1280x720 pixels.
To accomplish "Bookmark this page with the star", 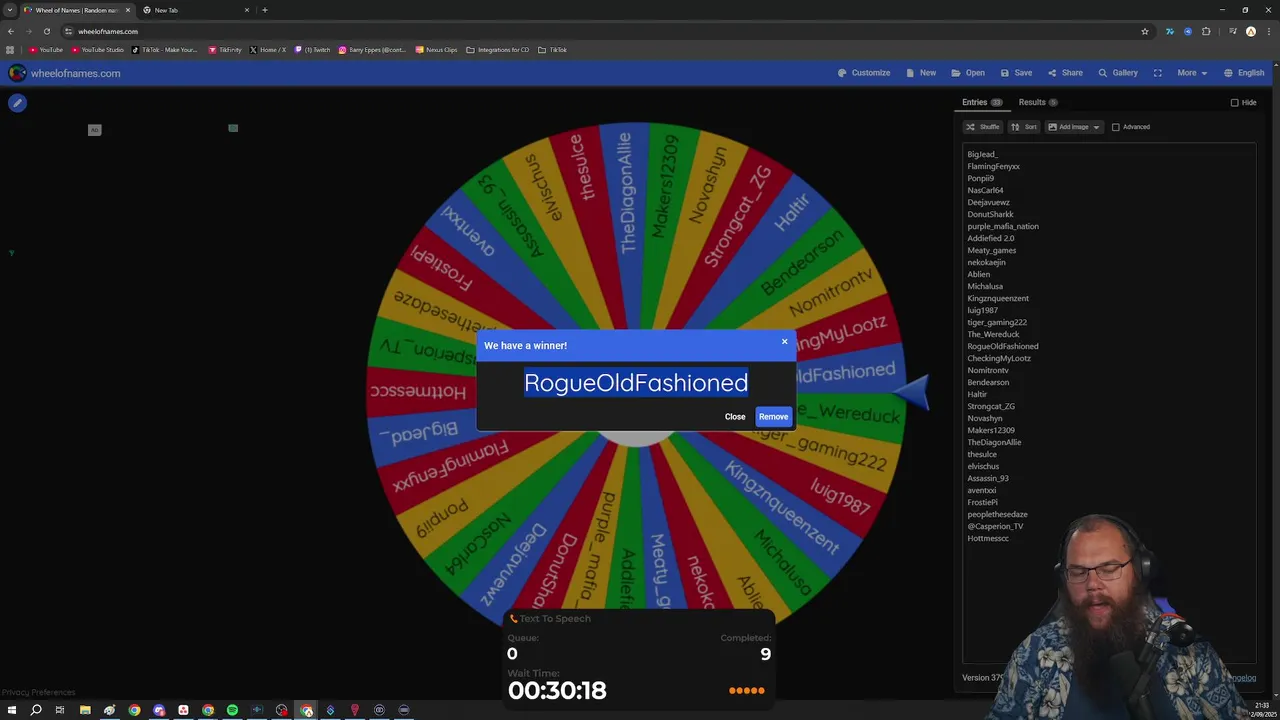I will pyautogui.click(x=1145, y=31).
